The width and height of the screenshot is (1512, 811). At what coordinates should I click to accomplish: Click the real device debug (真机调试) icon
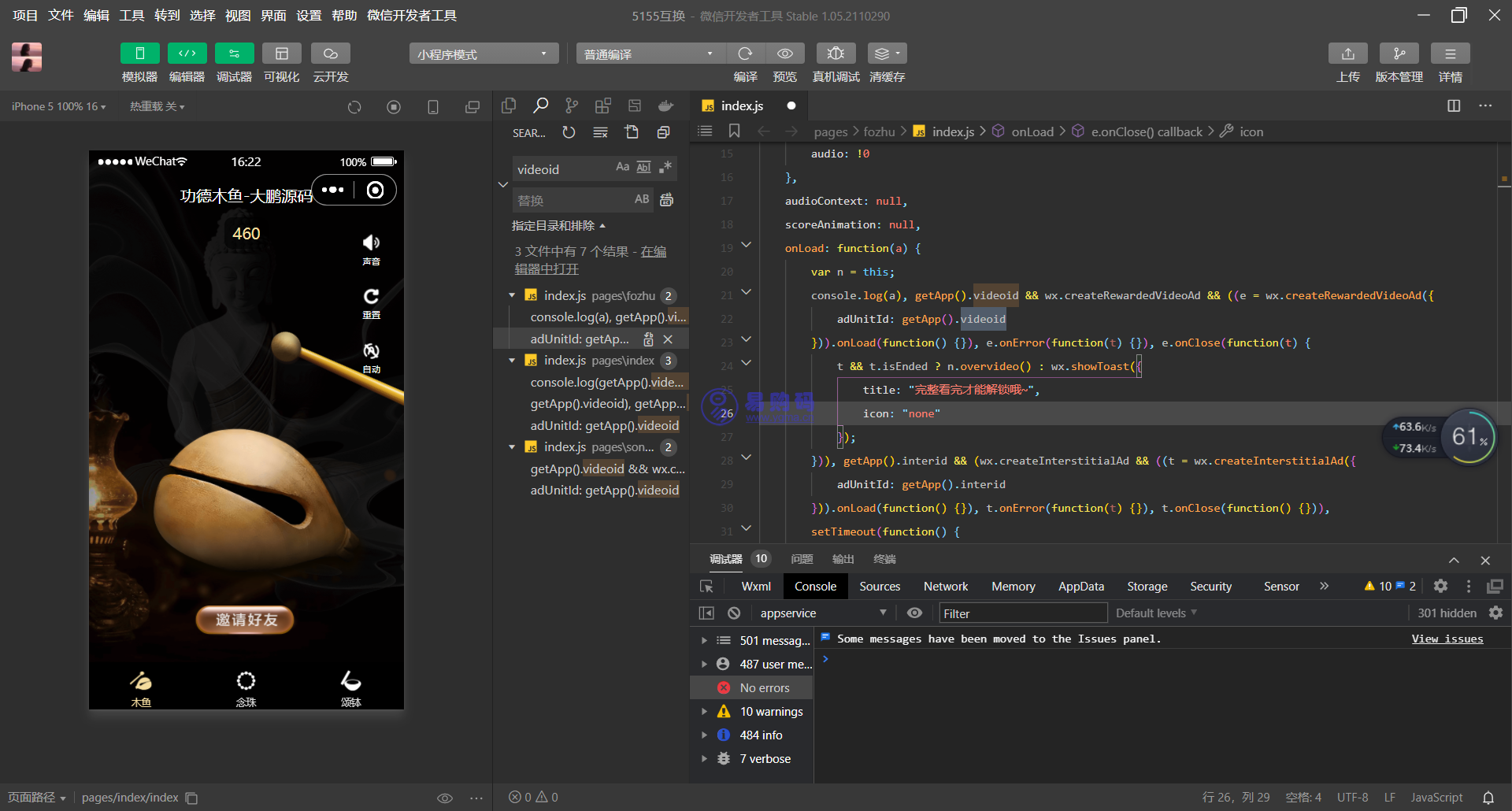(836, 54)
